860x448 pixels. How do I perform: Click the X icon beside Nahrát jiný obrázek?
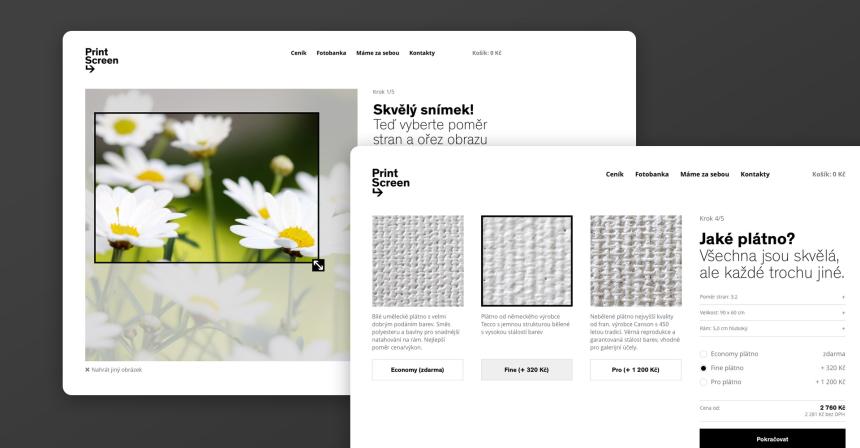click(x=87, y=370)
